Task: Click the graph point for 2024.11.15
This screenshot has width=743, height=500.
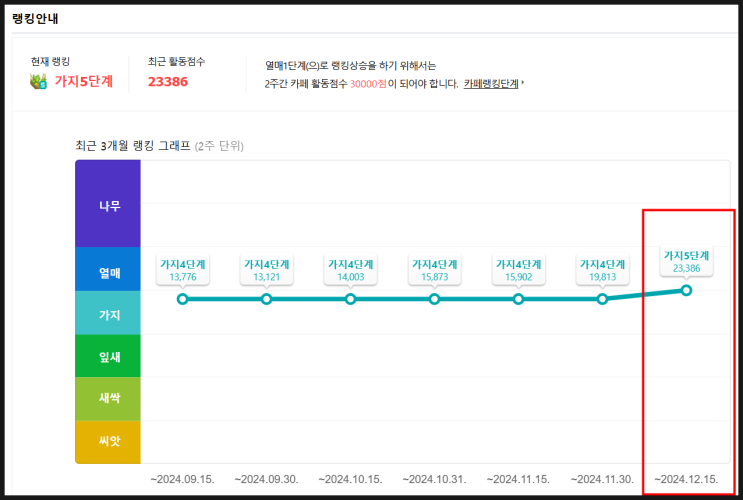Action: pos(518,299)
